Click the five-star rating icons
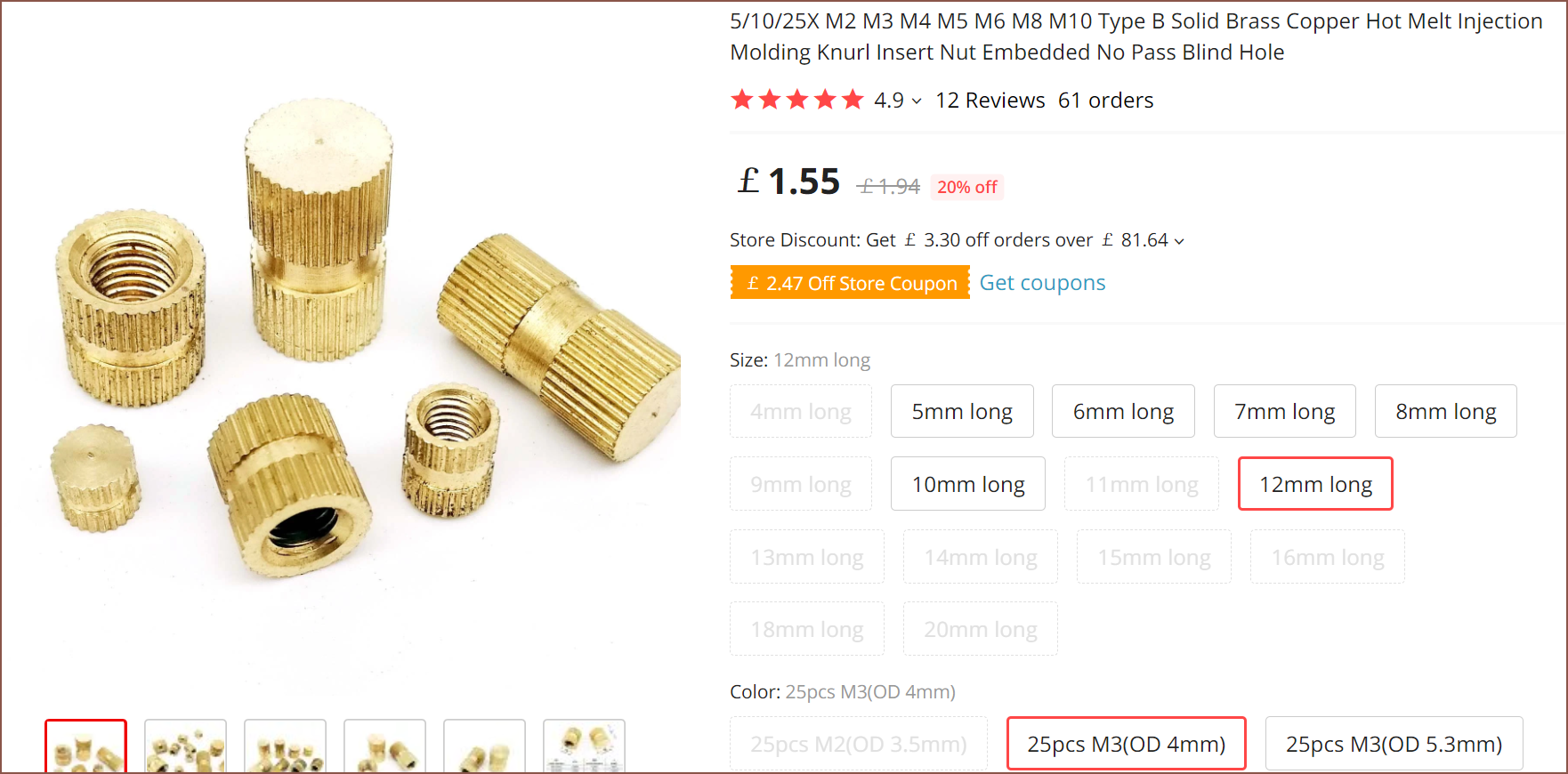1568x774 pixels. point(797,100)
